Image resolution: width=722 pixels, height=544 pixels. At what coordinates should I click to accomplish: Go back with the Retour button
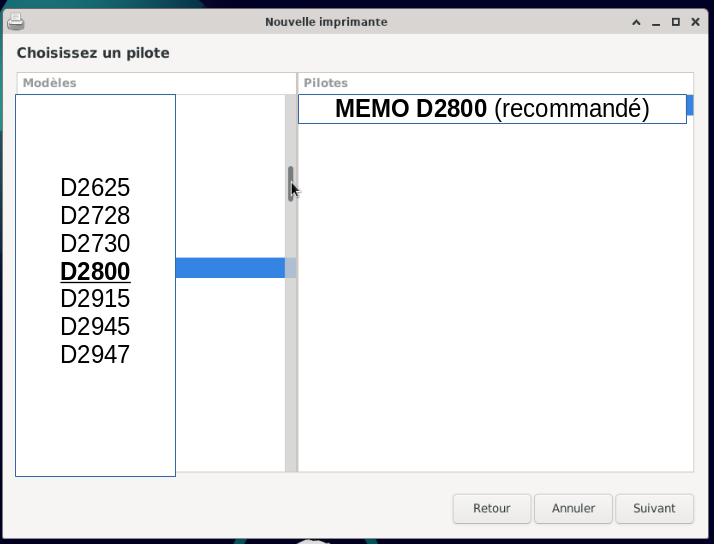(x=492, y=509)
